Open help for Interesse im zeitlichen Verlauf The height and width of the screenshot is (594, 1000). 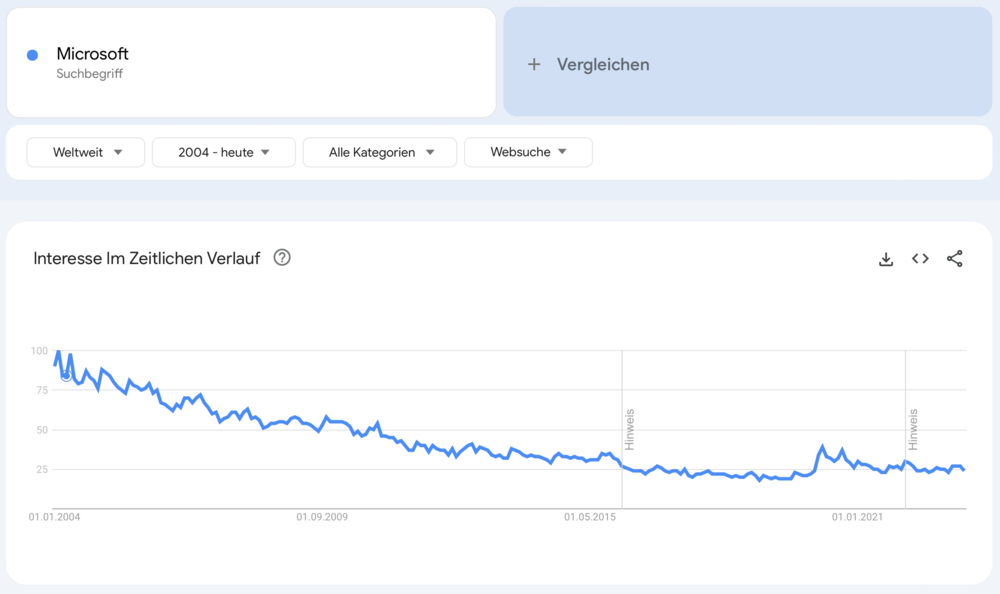(x=282, y=258)
